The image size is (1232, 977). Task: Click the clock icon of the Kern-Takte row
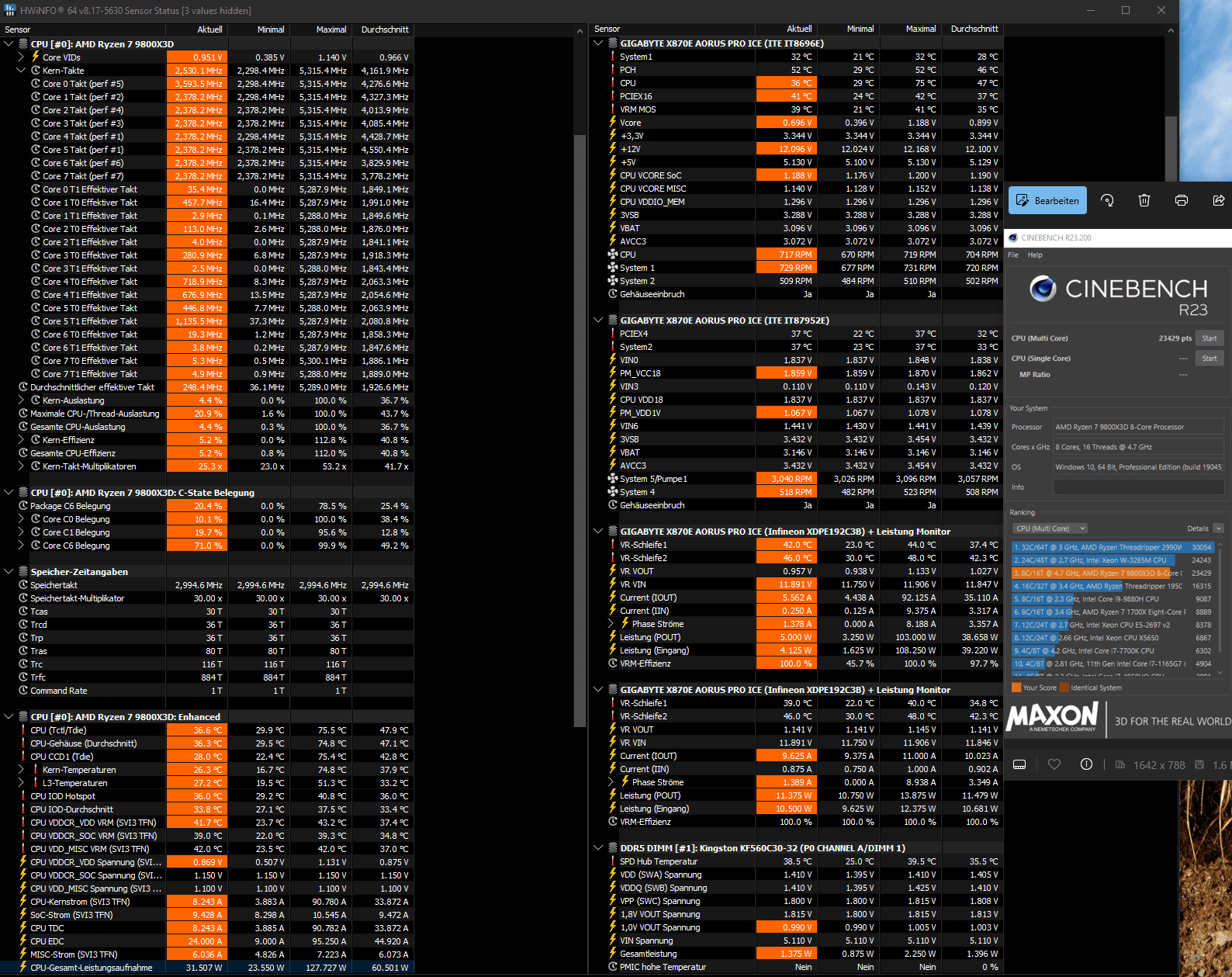(36, 71)
